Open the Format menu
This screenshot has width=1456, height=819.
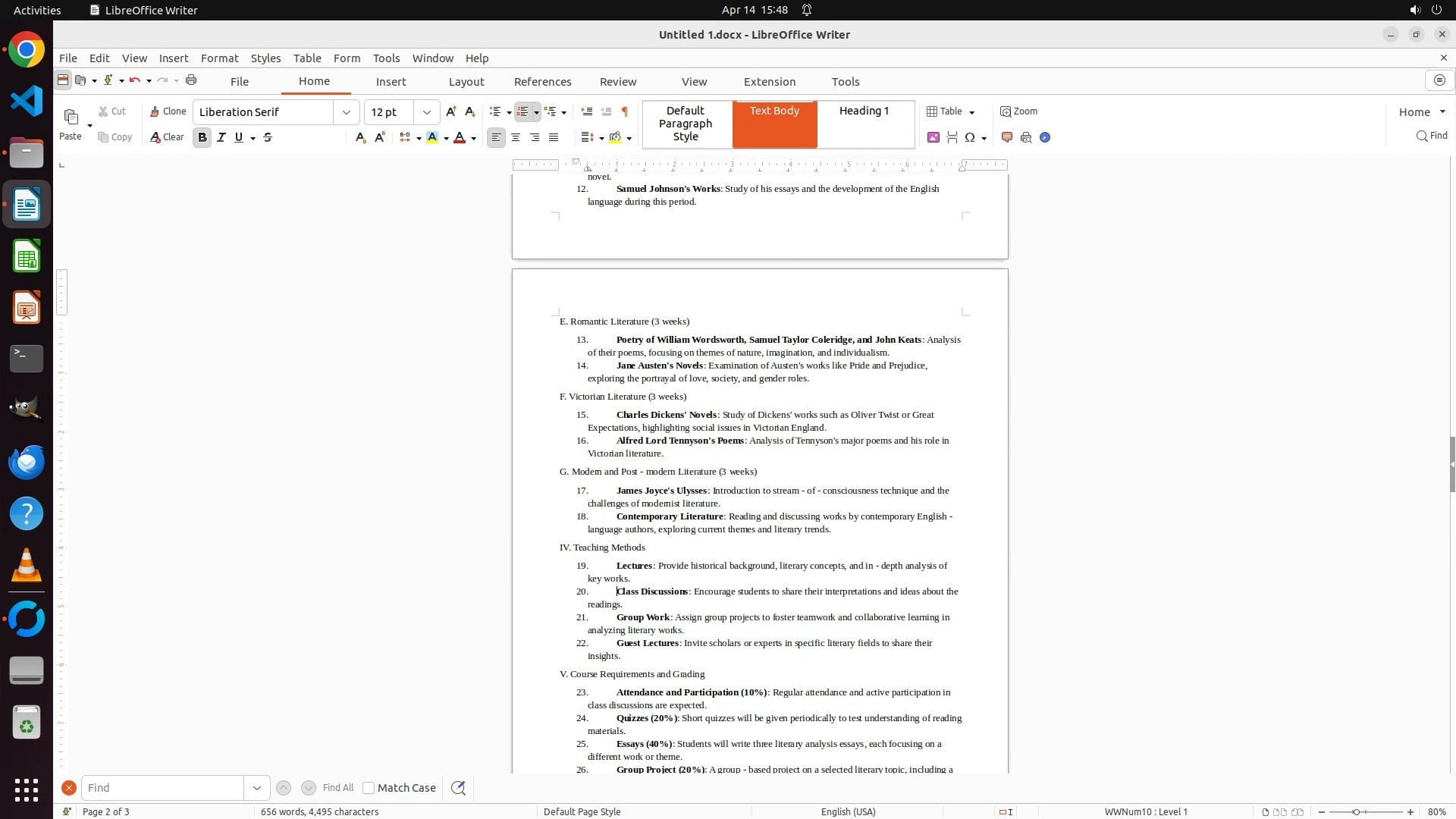219,58
